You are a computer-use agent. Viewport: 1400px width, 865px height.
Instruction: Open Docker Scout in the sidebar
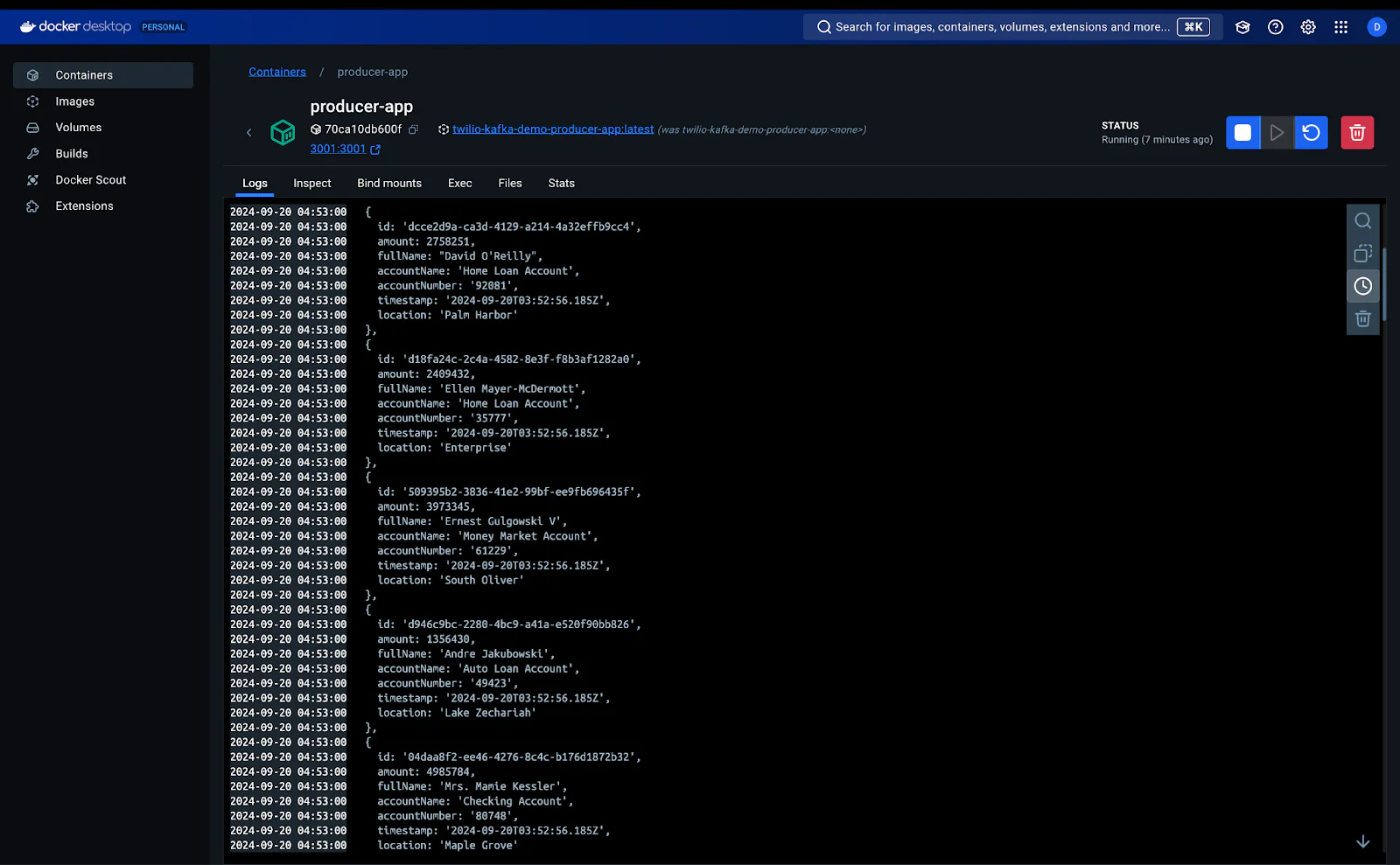pyautogui.click(x=103, y=180)
